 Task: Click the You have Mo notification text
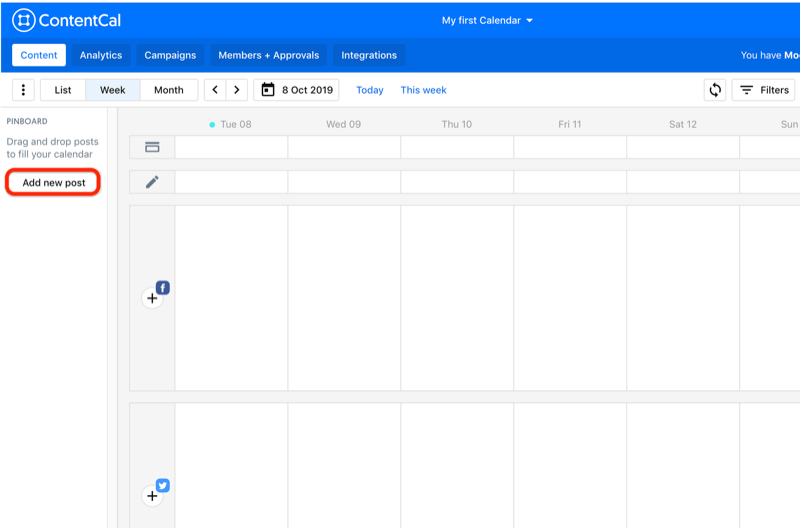(770, 55)
